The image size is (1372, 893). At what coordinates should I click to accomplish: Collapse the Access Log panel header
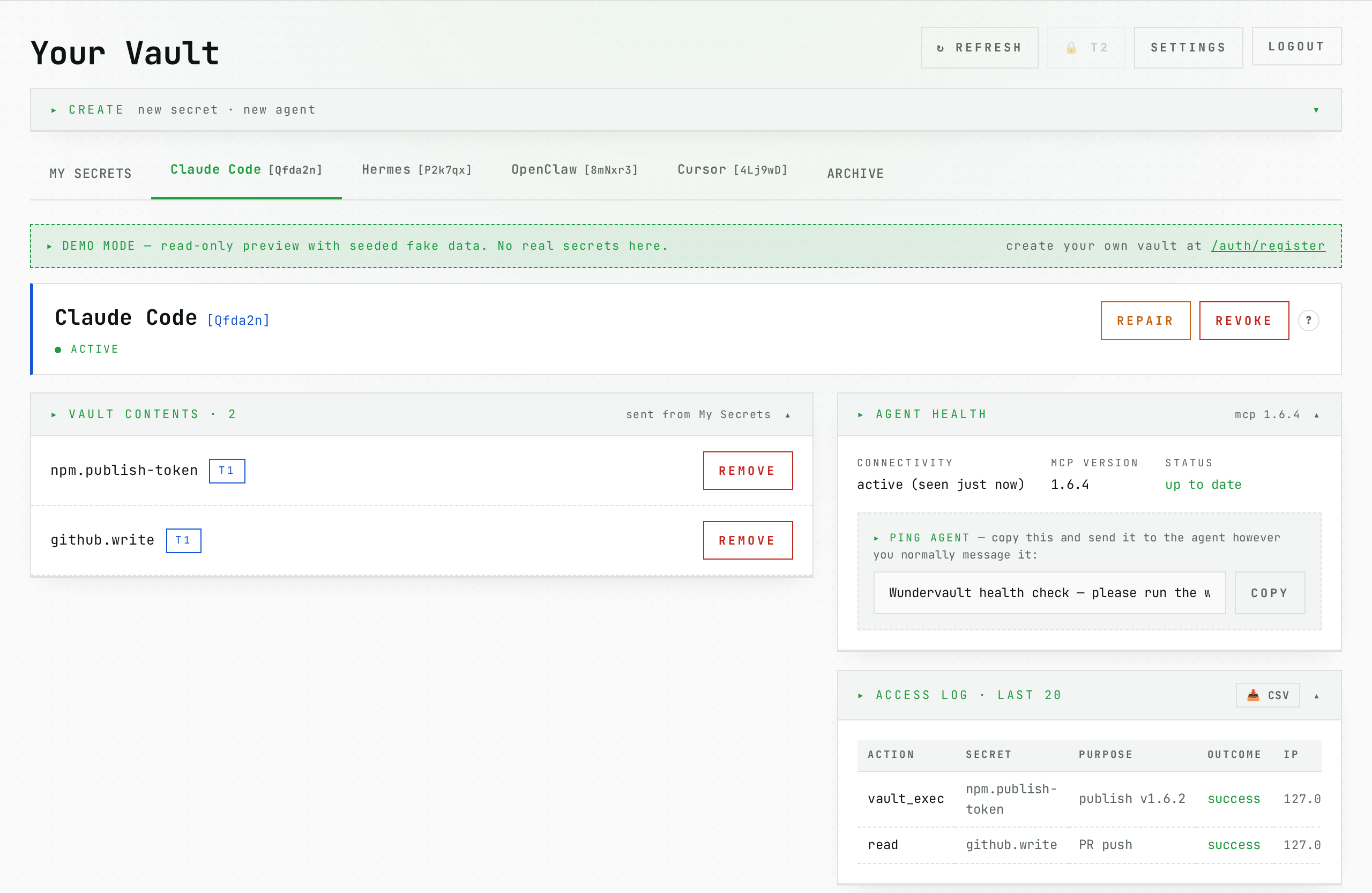tap(1089, 695)
